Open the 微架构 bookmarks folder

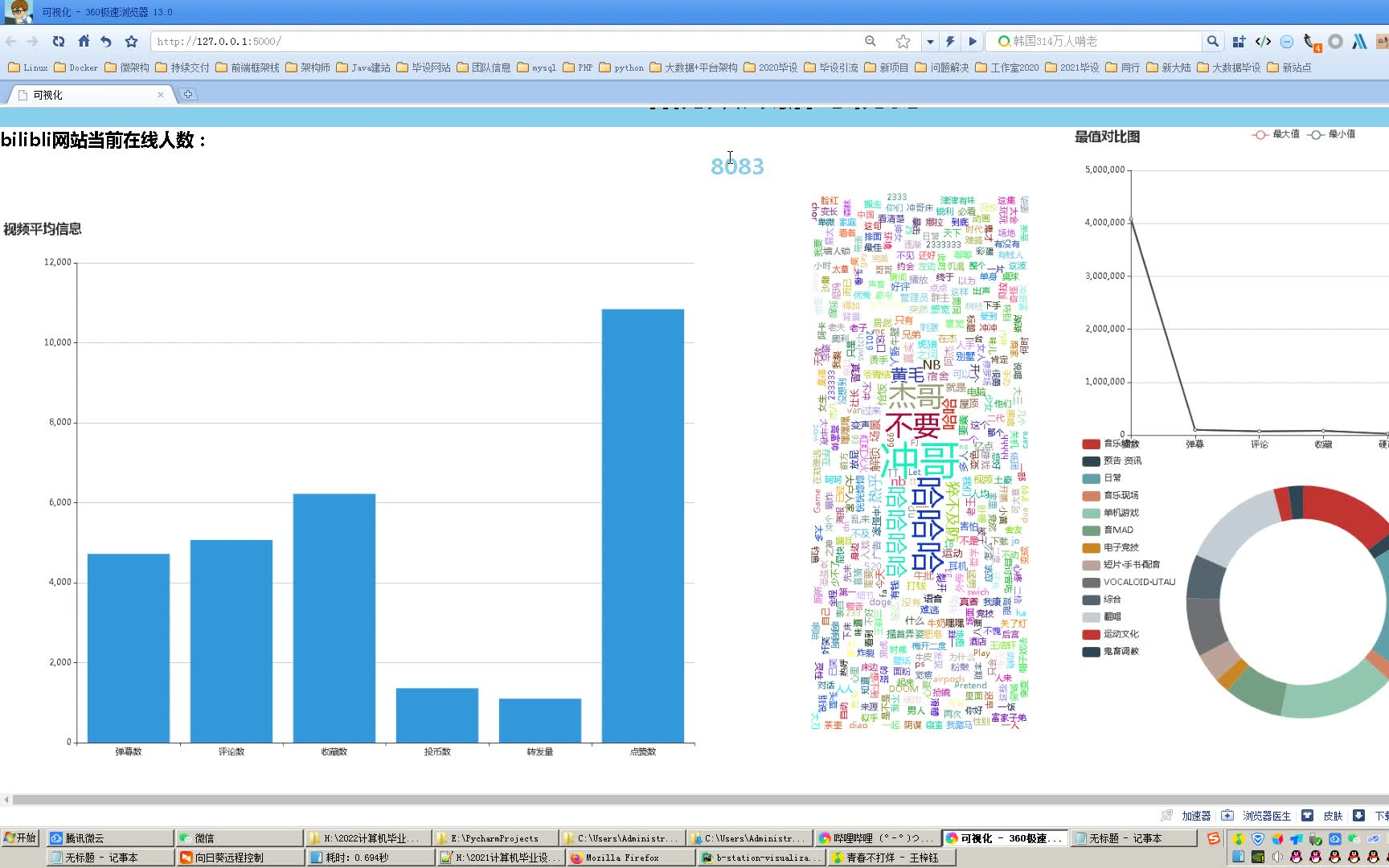(x=127, y=68)
